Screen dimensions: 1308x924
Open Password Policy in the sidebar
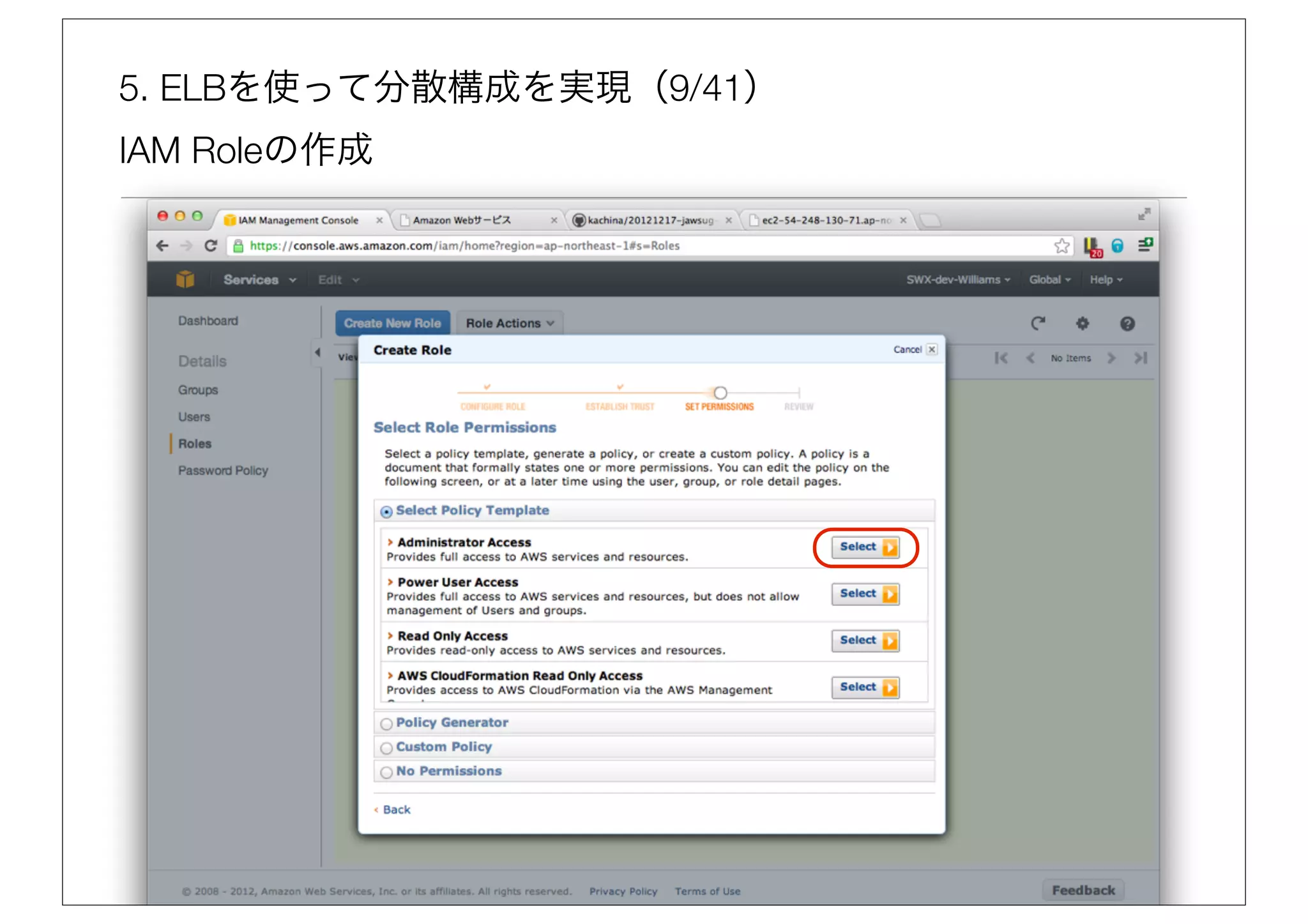(223, 471)
